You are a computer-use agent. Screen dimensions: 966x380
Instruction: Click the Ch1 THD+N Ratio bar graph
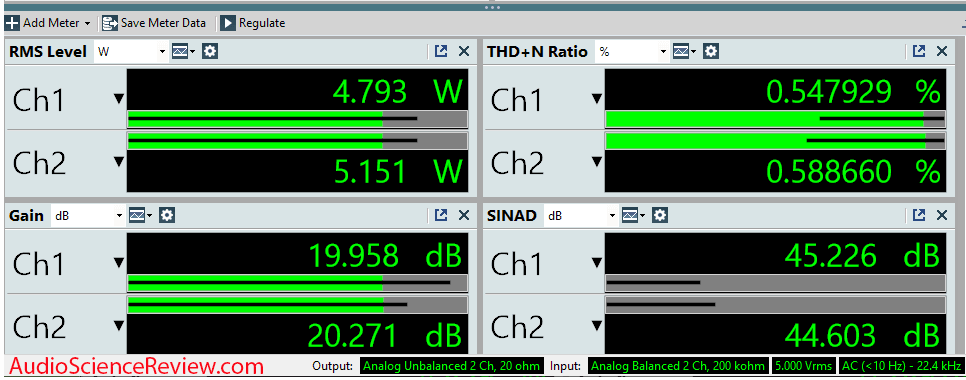tap(775, 119)
